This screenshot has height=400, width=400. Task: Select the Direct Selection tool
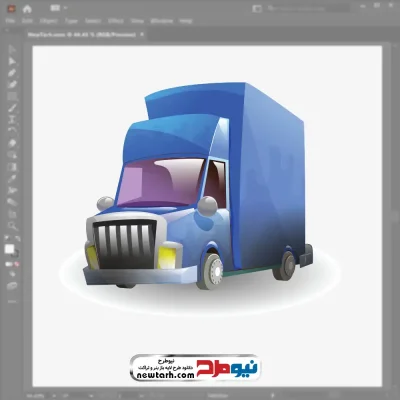tap(12, 61)
